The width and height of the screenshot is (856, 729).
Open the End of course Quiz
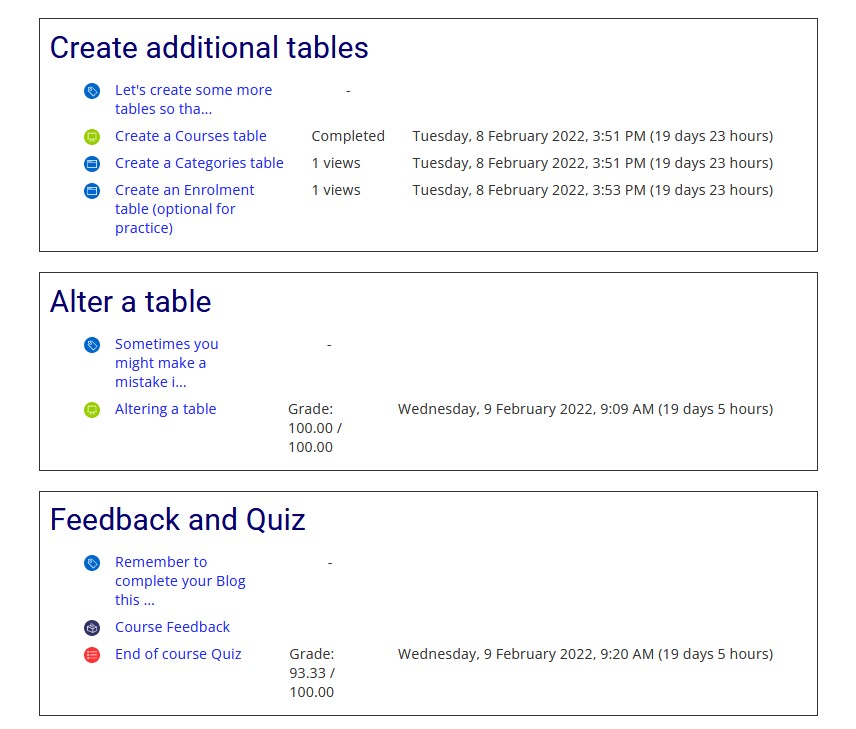point(178,654)
